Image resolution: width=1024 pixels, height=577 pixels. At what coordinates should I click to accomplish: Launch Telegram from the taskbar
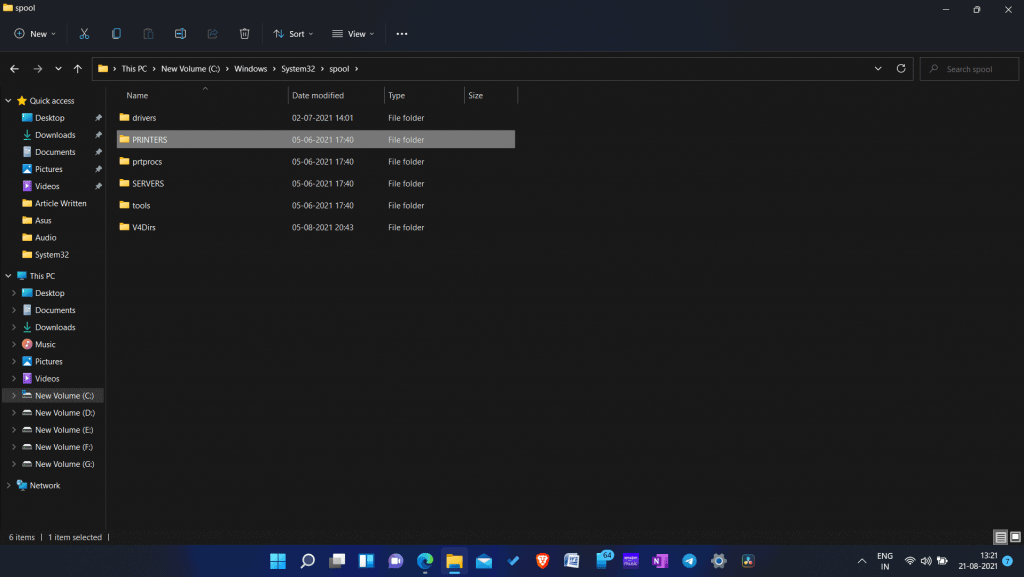pos(689,561)
